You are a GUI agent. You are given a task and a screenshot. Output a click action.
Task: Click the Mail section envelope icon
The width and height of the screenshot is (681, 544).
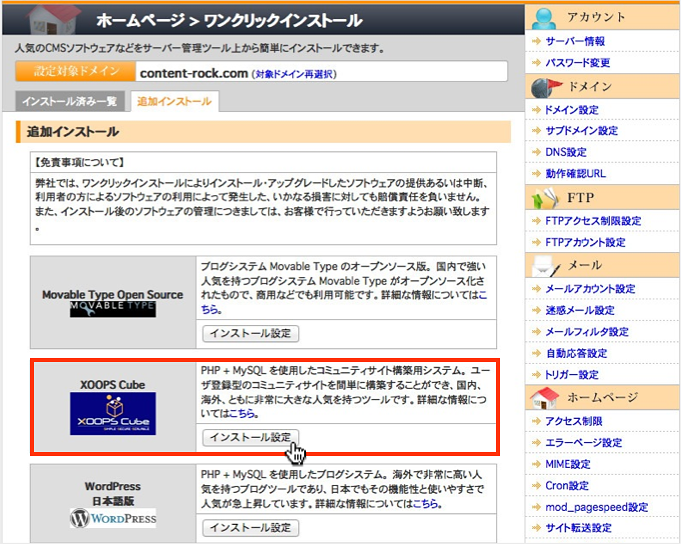point(545,266)
